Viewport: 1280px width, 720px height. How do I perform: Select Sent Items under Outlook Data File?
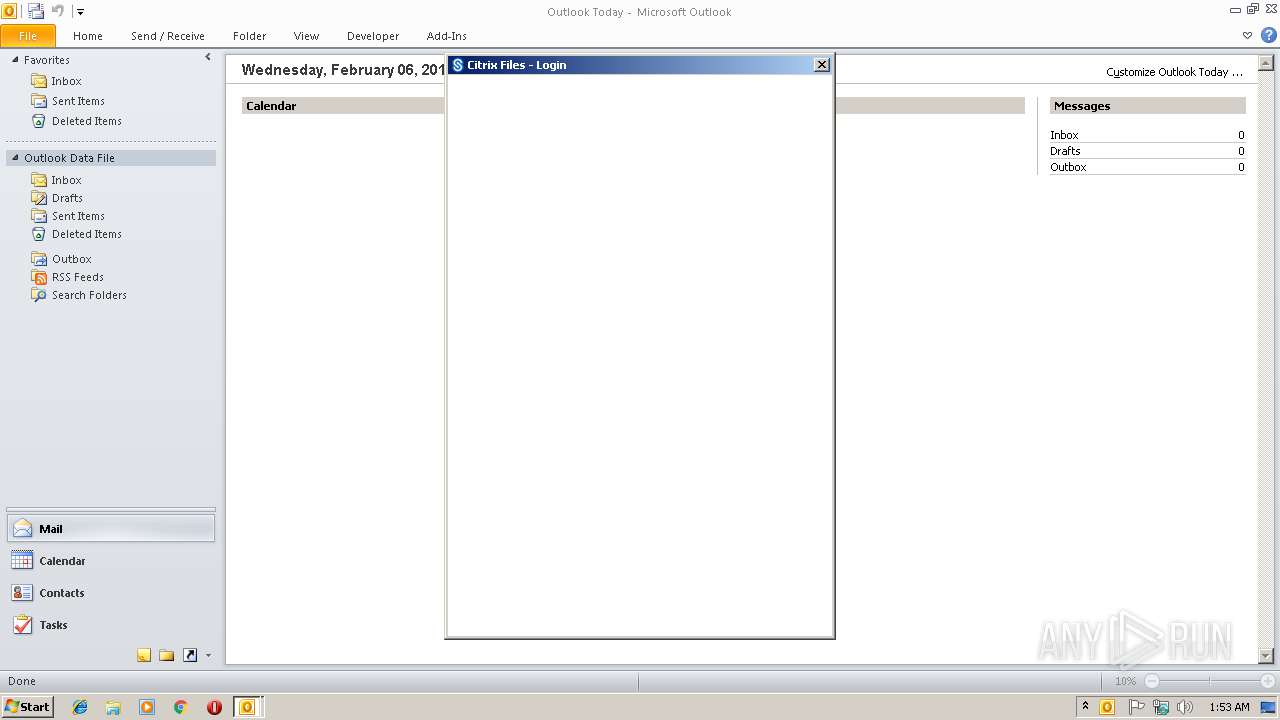click(x=78, y=216)
